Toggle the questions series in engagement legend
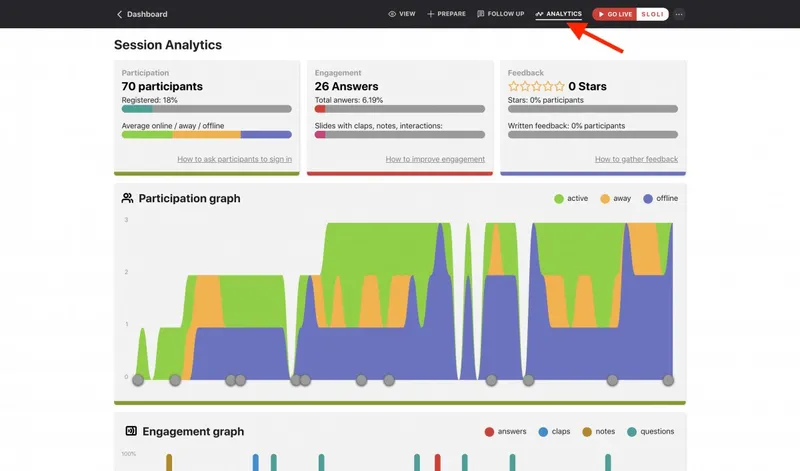This screenshot has height=471, width=800. pos(651,432)
